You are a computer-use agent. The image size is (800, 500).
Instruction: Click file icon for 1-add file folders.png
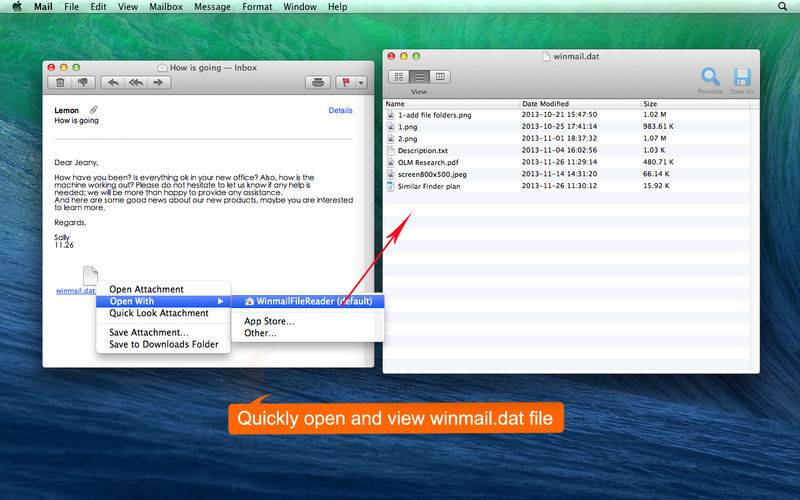pyautogui.click(x=391, y=115)
